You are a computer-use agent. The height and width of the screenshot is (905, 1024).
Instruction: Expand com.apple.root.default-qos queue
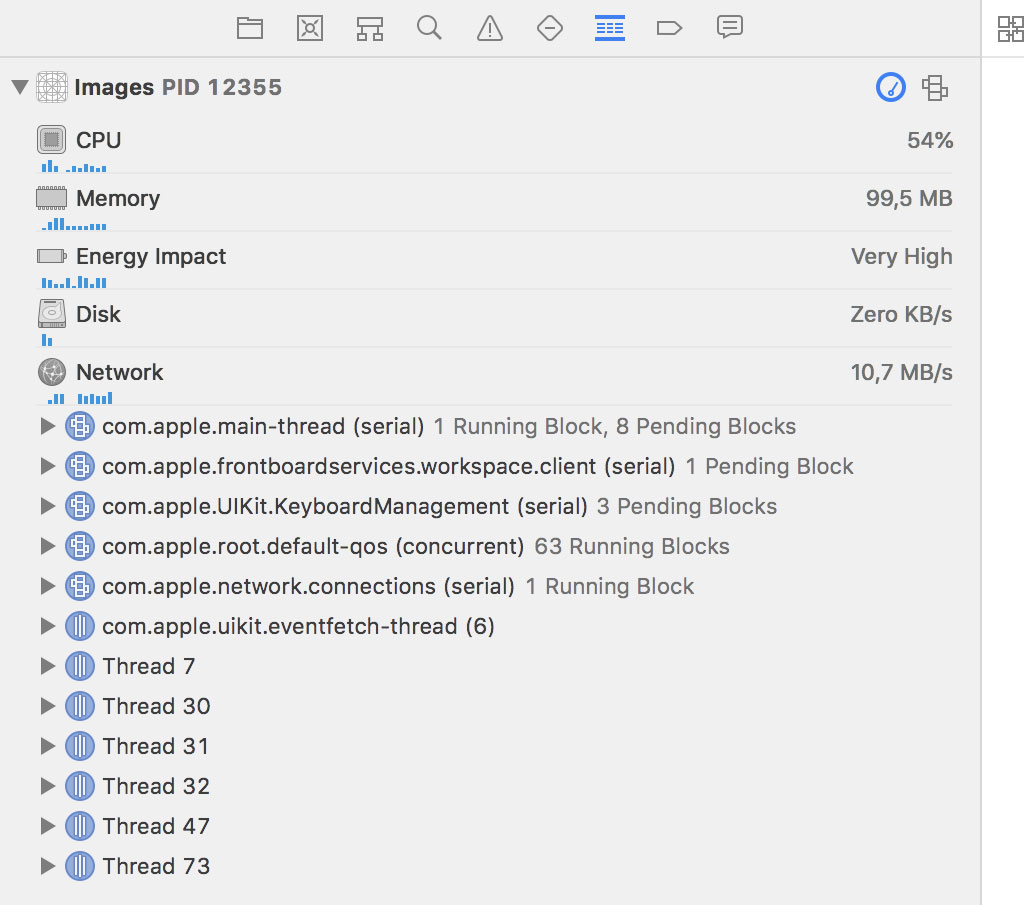pos(47,547)
